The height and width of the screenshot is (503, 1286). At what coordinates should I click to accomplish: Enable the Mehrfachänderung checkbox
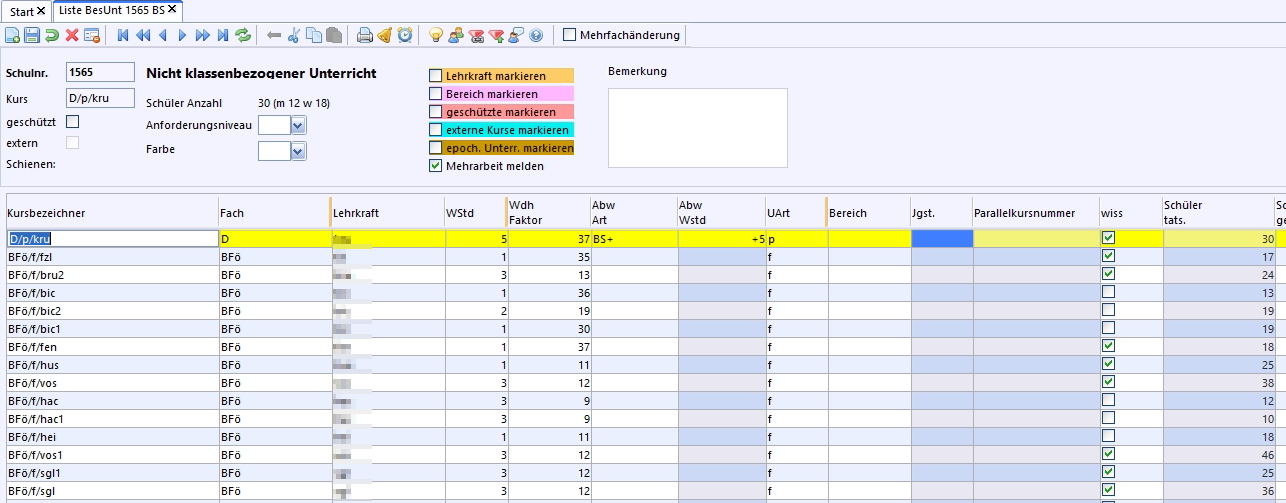[x=570, y=35]
